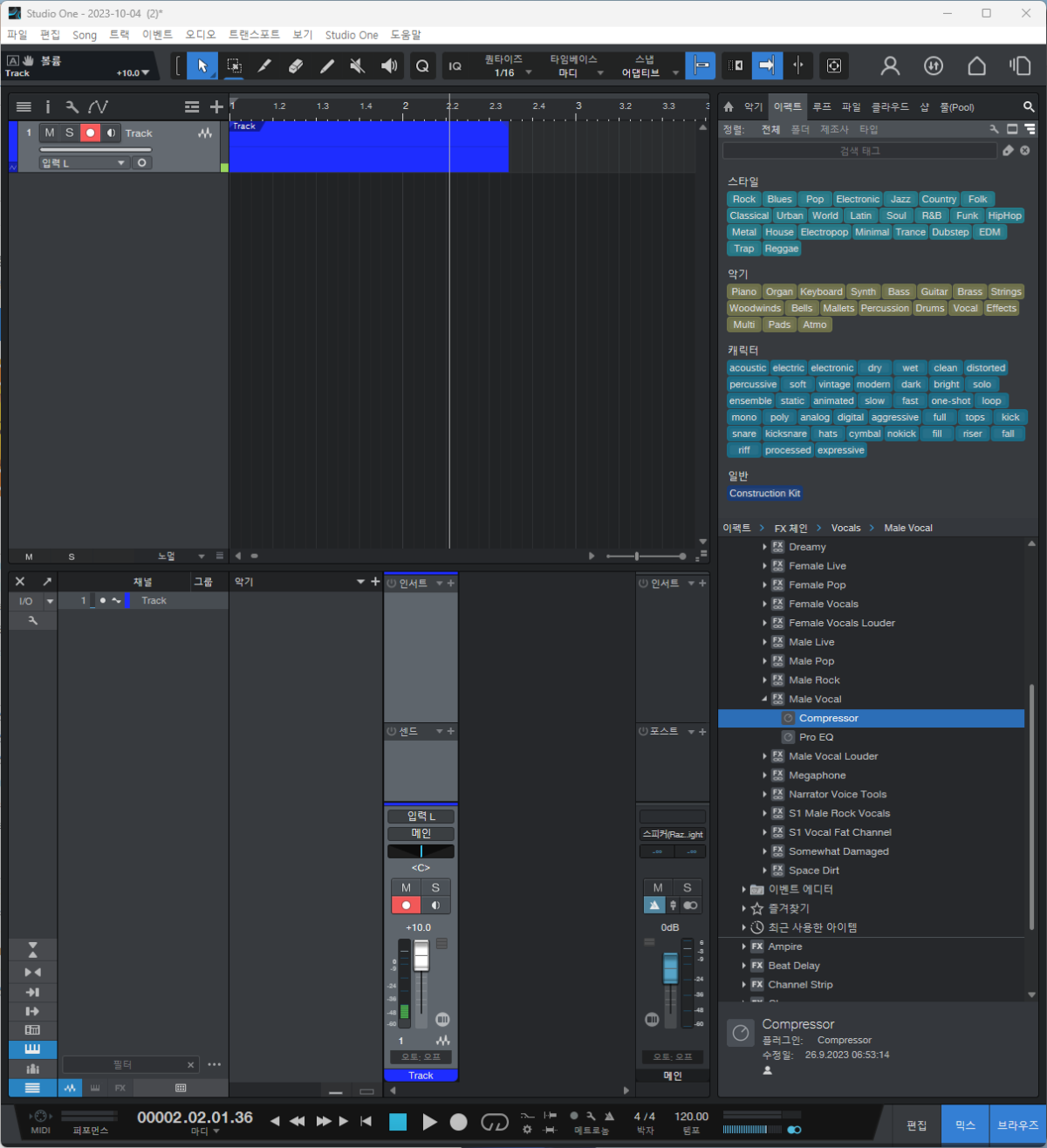This screenshot has width=1047, height=1148.
Task: Toggle monitor on arrange Track
Action: [x=111, y=133]
